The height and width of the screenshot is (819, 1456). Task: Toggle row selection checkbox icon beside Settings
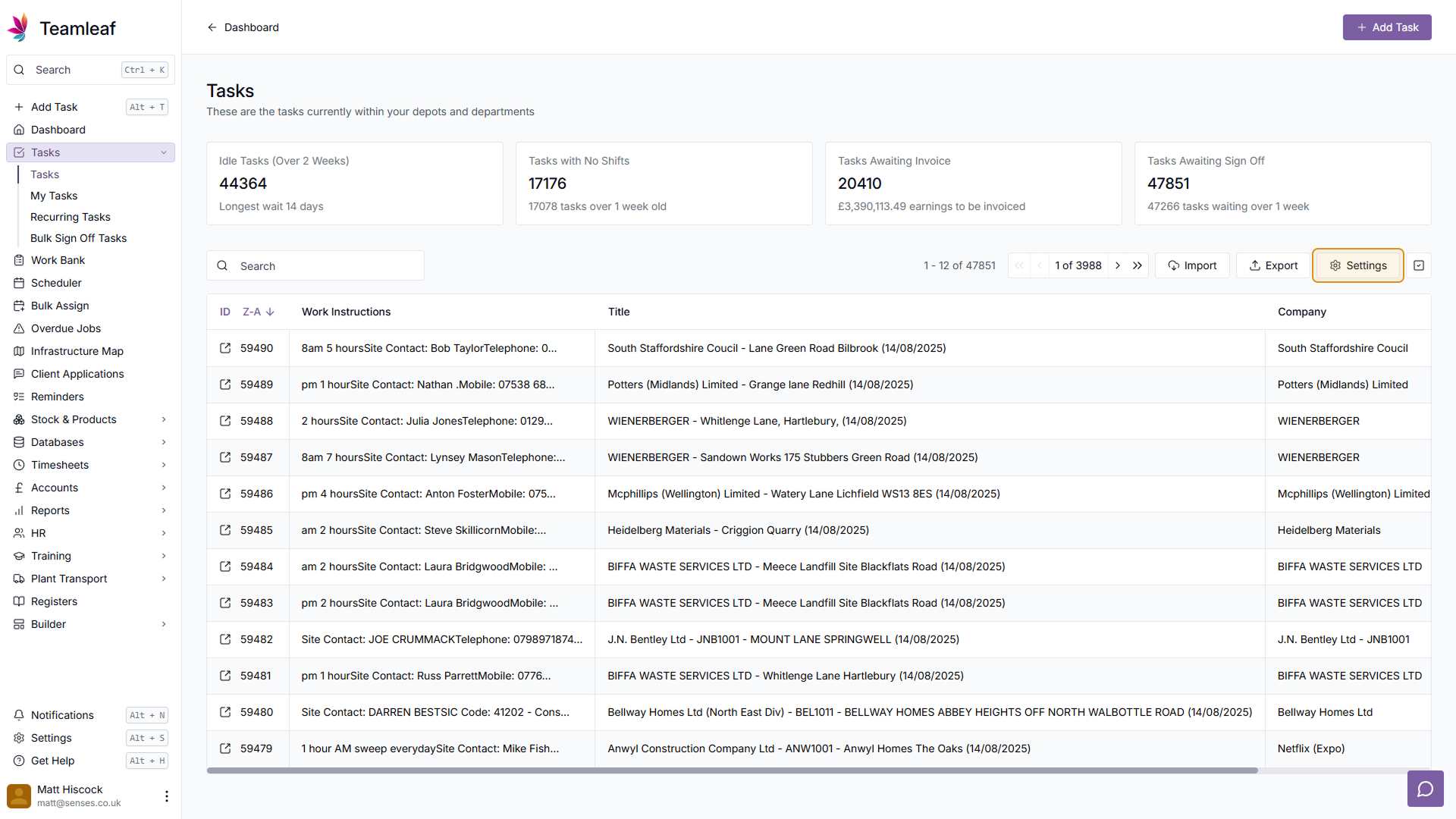[x=1419, y=265]
